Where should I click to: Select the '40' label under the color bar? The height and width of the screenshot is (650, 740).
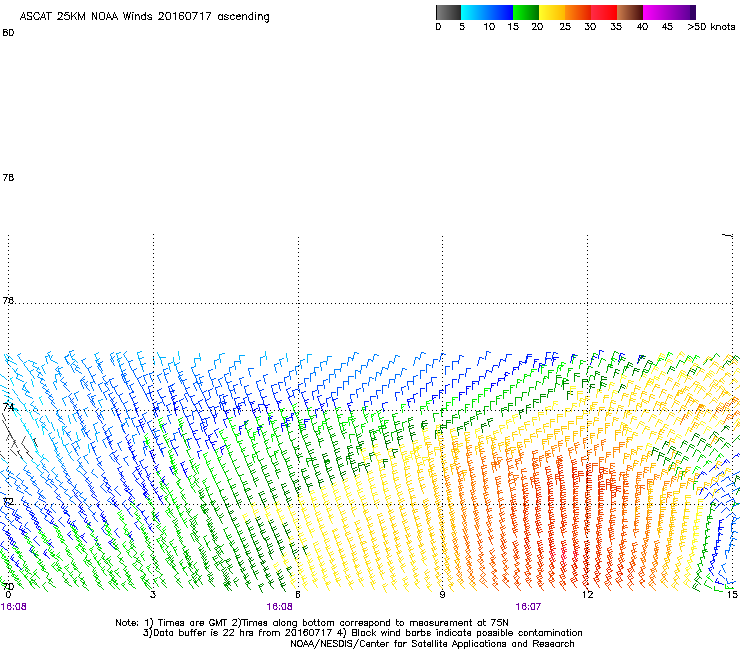(642, 27)
